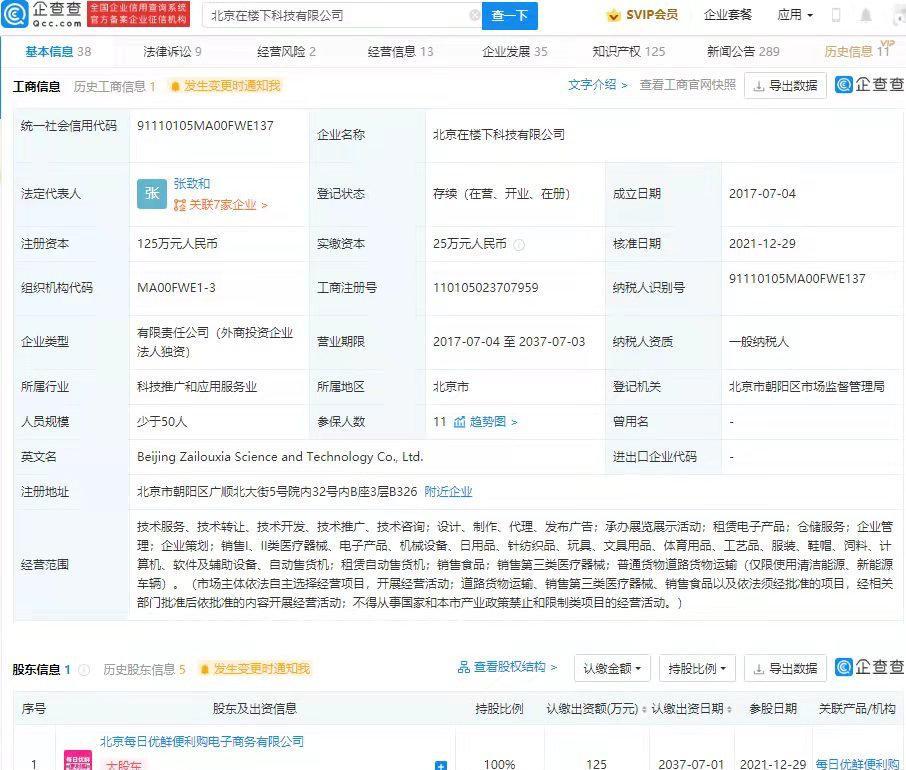This screenshot has width=906, height=770.
Task: Select establishment date 2017-07-04
Action: (x=762, y=194)
